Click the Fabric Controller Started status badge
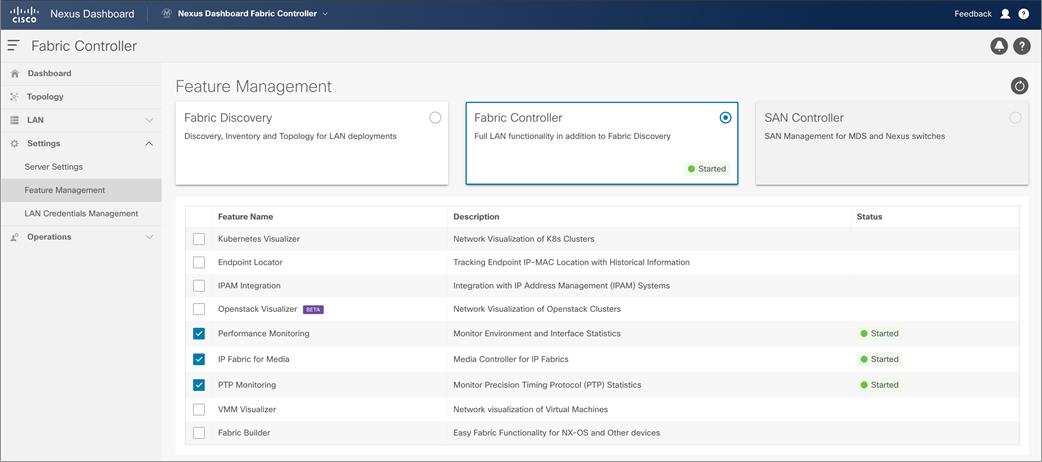1042x462 pixels. point(707,169)
